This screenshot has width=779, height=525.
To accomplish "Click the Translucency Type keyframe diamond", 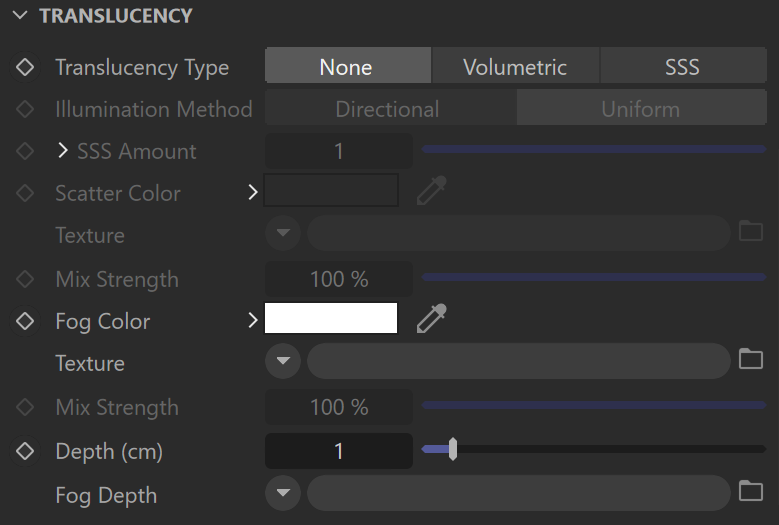I will 25,67.
